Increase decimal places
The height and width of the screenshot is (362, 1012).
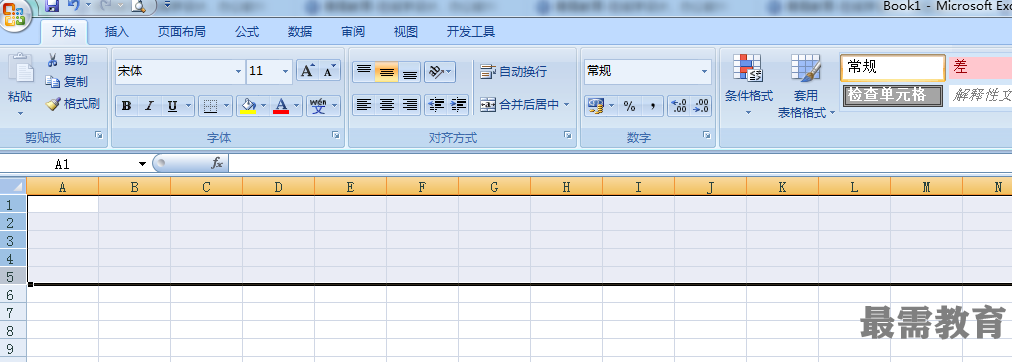point(679,106)
